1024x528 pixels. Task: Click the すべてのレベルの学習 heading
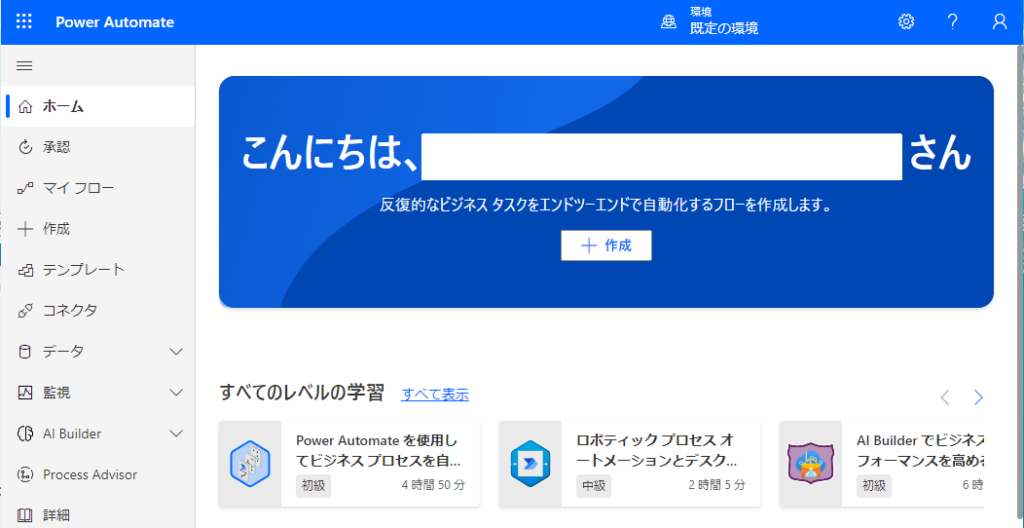click(x=302, y=393)
